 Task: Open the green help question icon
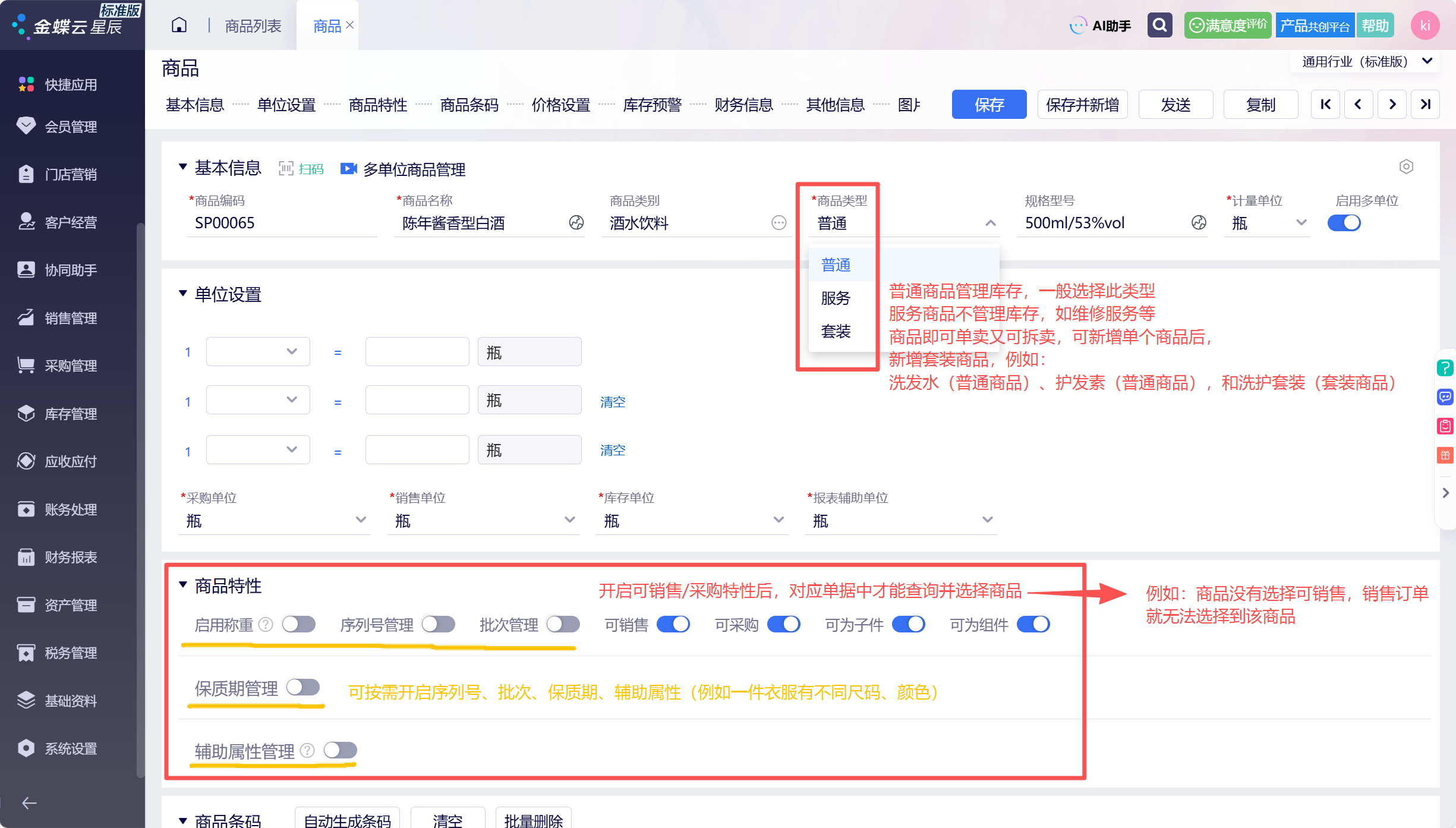point(1445,367)
